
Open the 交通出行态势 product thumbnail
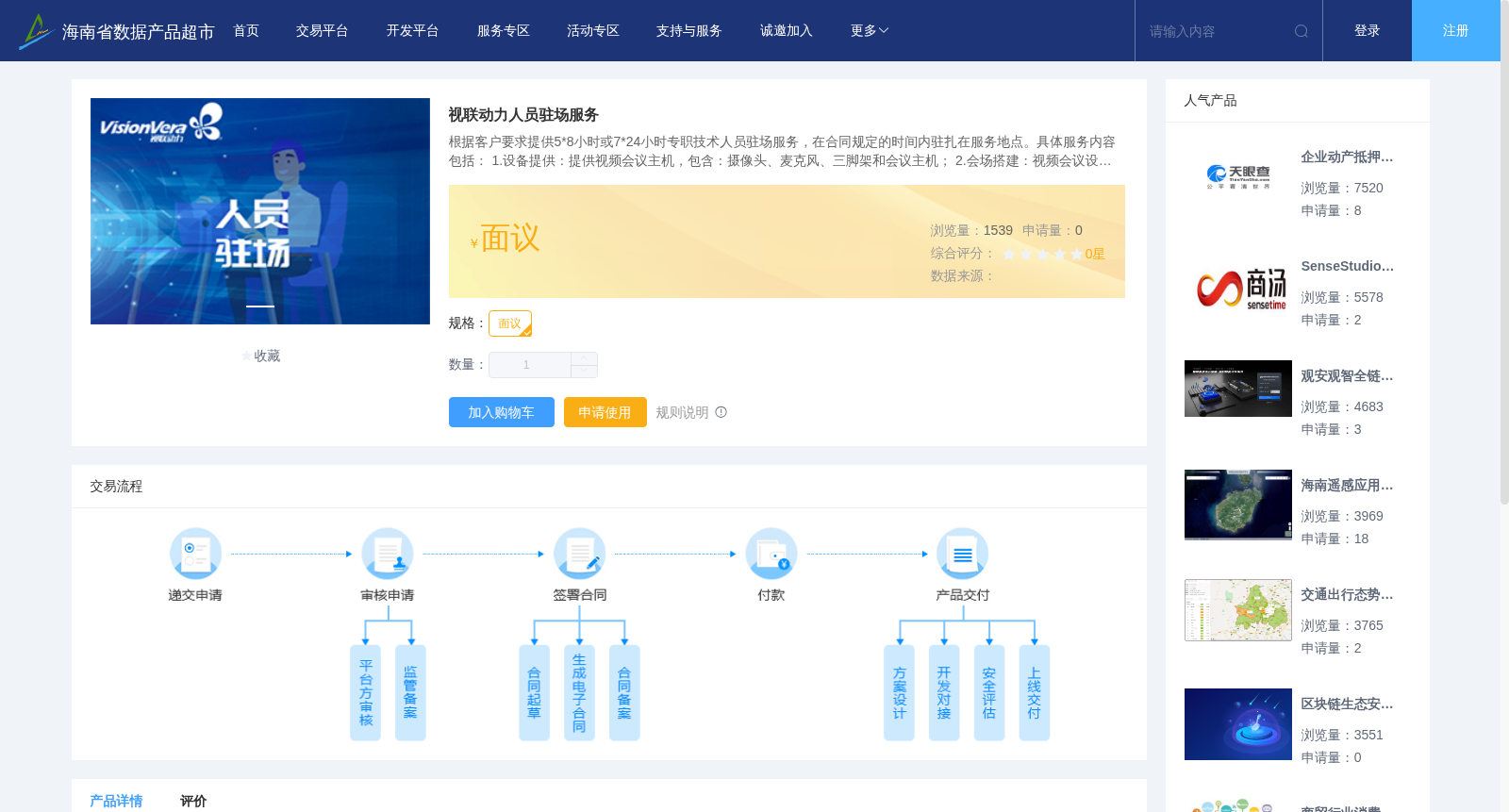click(x=1238, y=610)
